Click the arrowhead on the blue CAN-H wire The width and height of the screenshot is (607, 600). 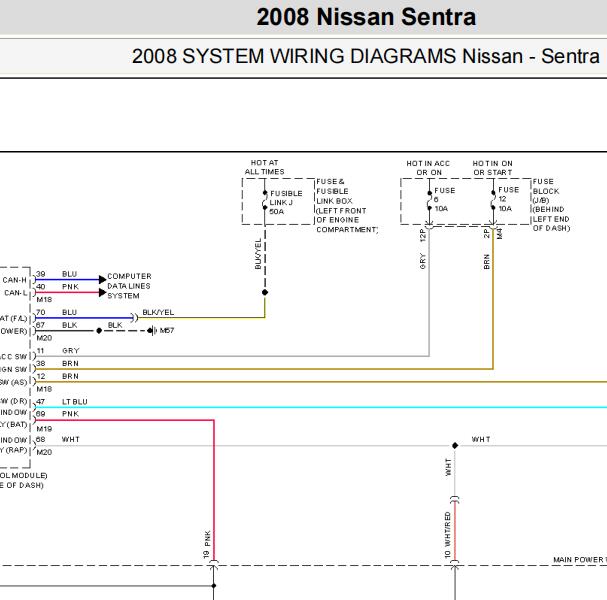coord(103,279)
